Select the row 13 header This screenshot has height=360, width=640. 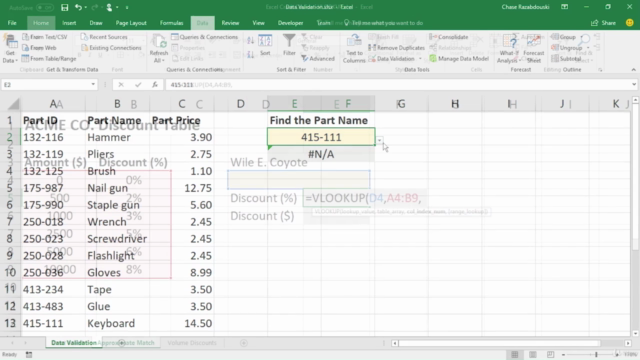[10, 323]
